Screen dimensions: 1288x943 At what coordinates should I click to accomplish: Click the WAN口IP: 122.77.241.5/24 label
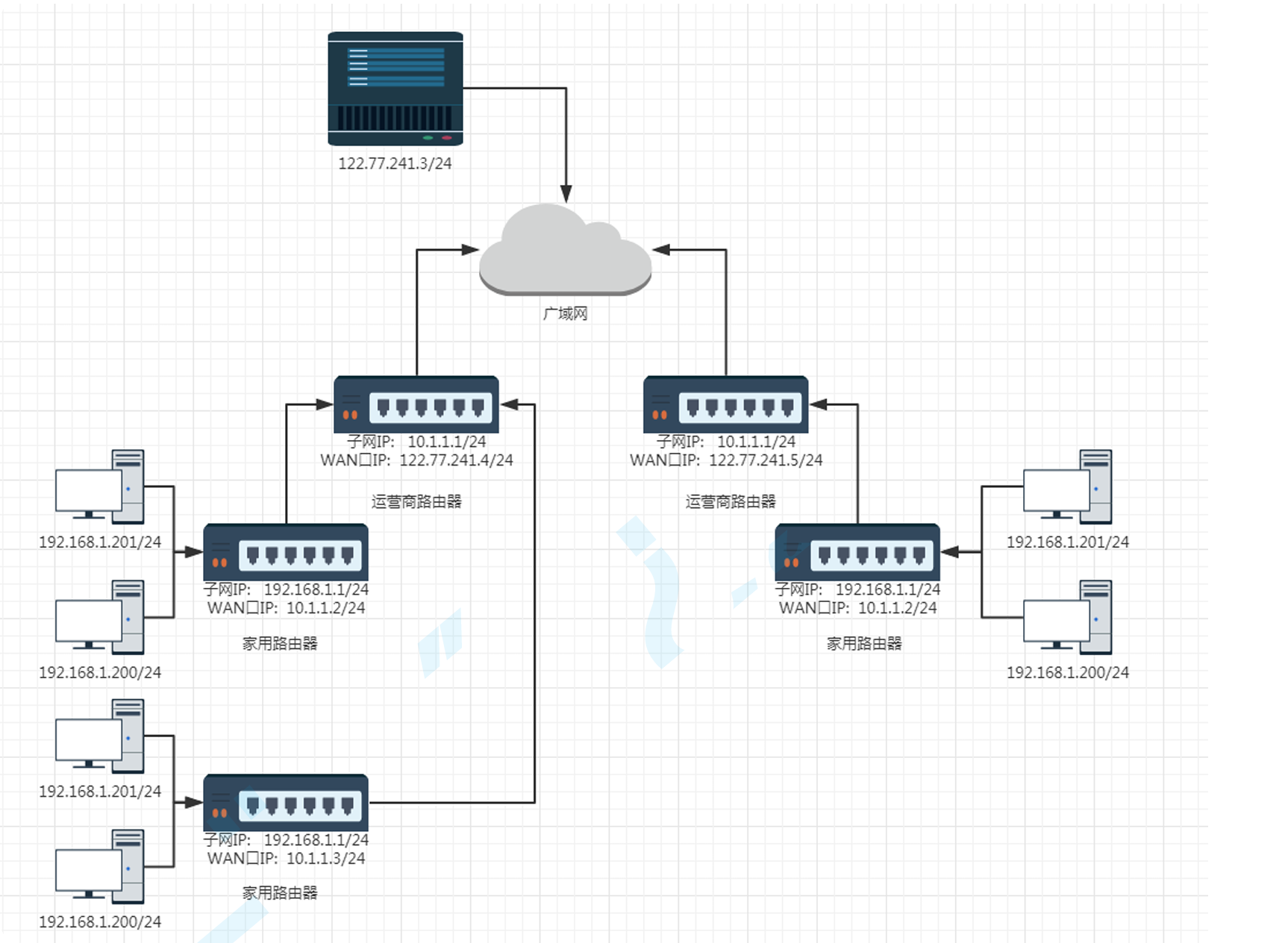click(726, 460)
